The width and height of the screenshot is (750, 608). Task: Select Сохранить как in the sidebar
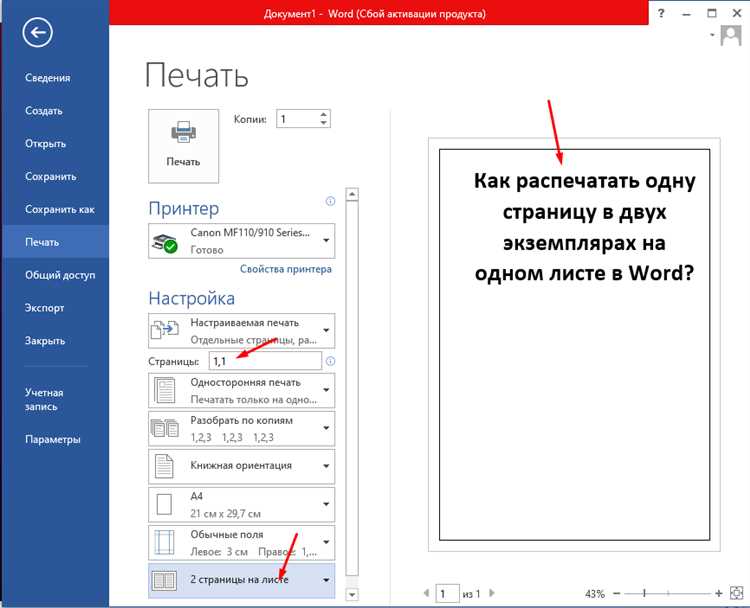(x=60, y=210)
